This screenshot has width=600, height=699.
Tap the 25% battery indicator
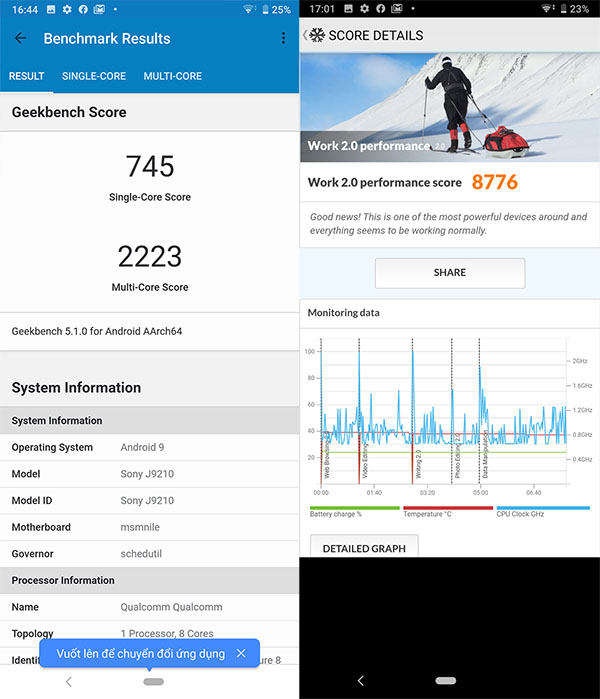276,9
